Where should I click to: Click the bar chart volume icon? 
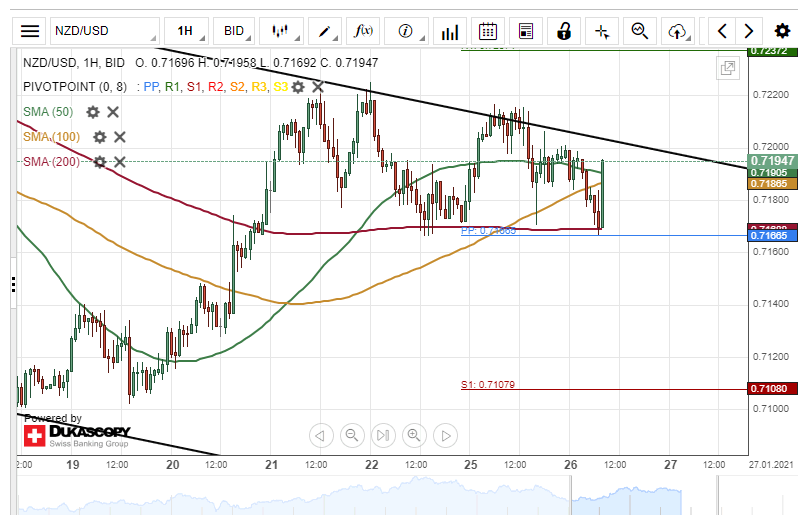450,31
